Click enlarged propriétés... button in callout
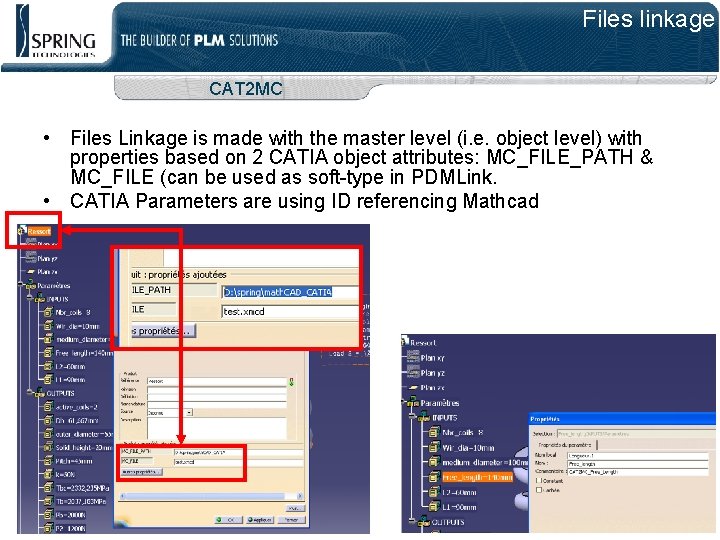Screen dimensions: 720x540 pos(163,331)
